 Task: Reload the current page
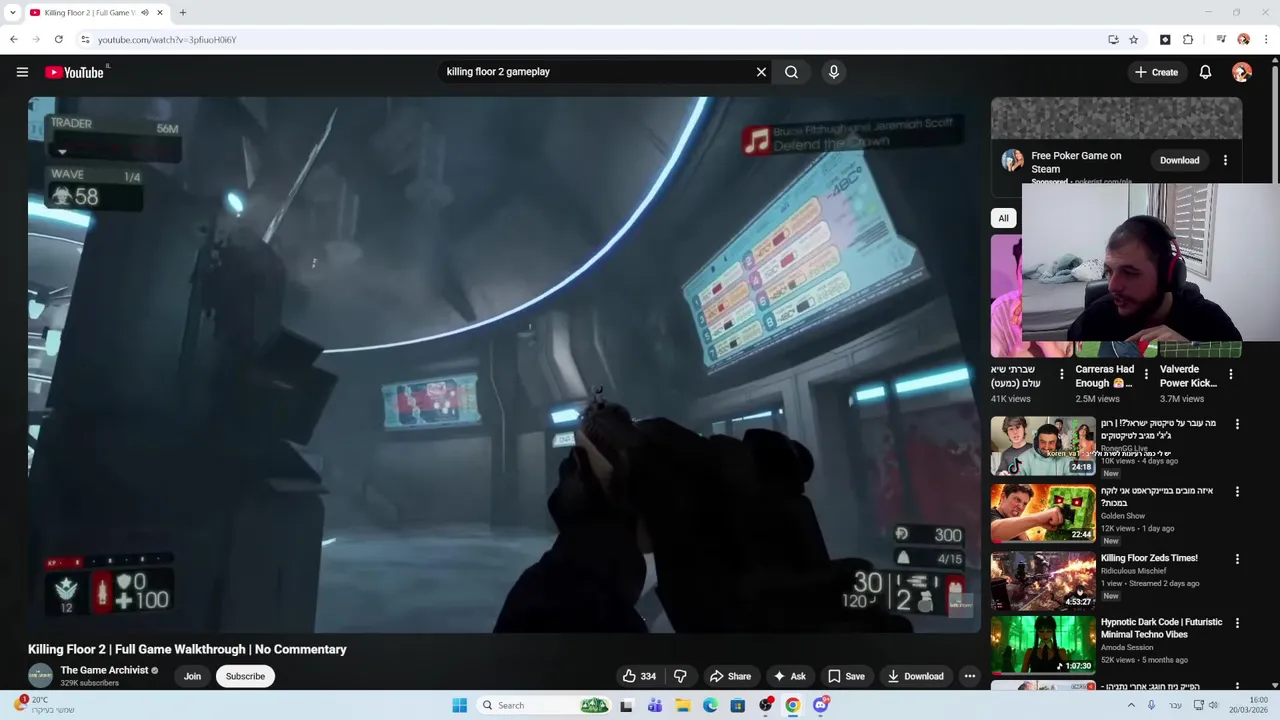pyautogui.click(x=59, y=40)
